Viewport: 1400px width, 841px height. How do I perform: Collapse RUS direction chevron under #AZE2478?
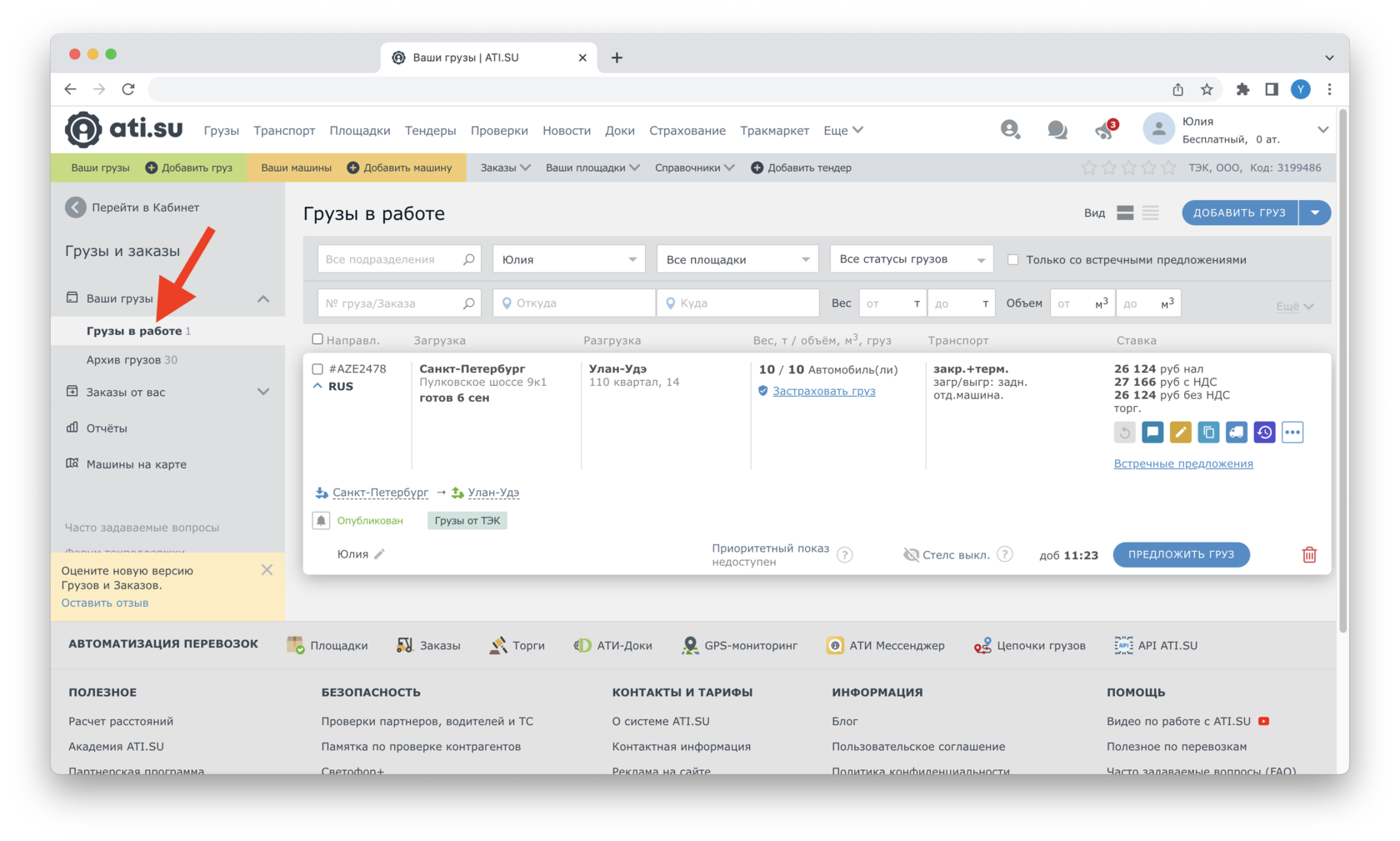coord(317,386)
